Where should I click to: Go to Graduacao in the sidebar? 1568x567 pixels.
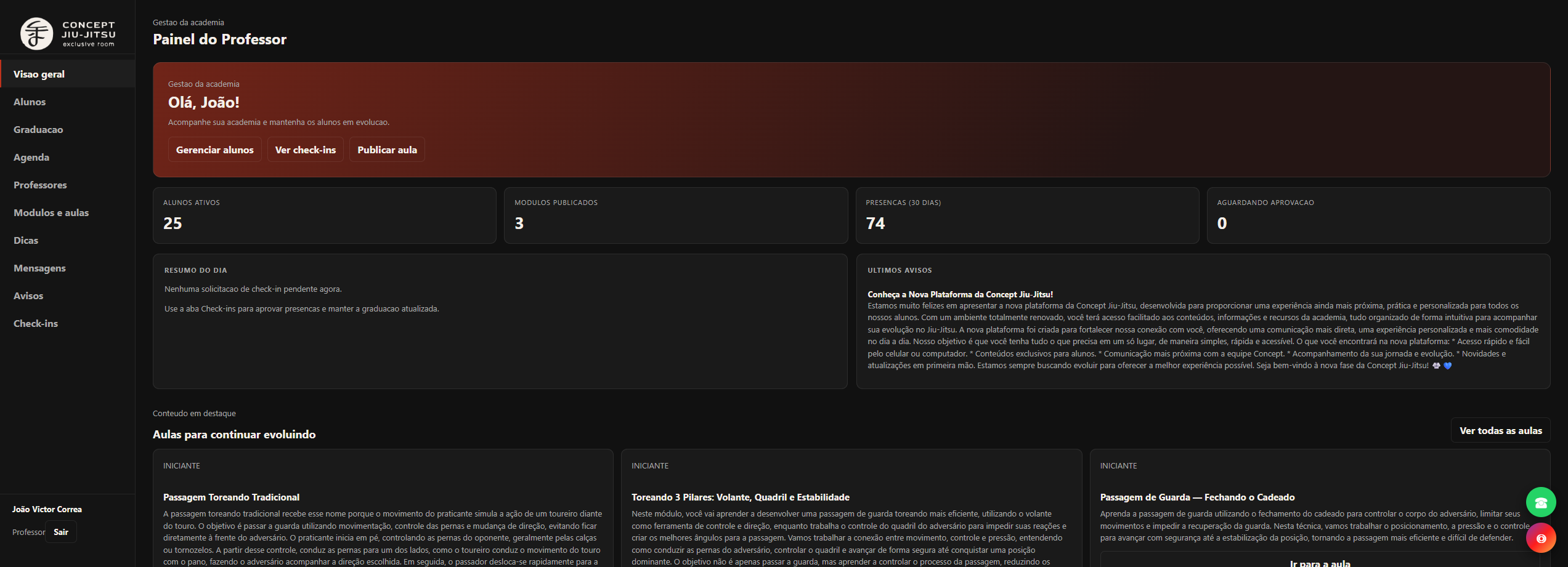point(68,129)
